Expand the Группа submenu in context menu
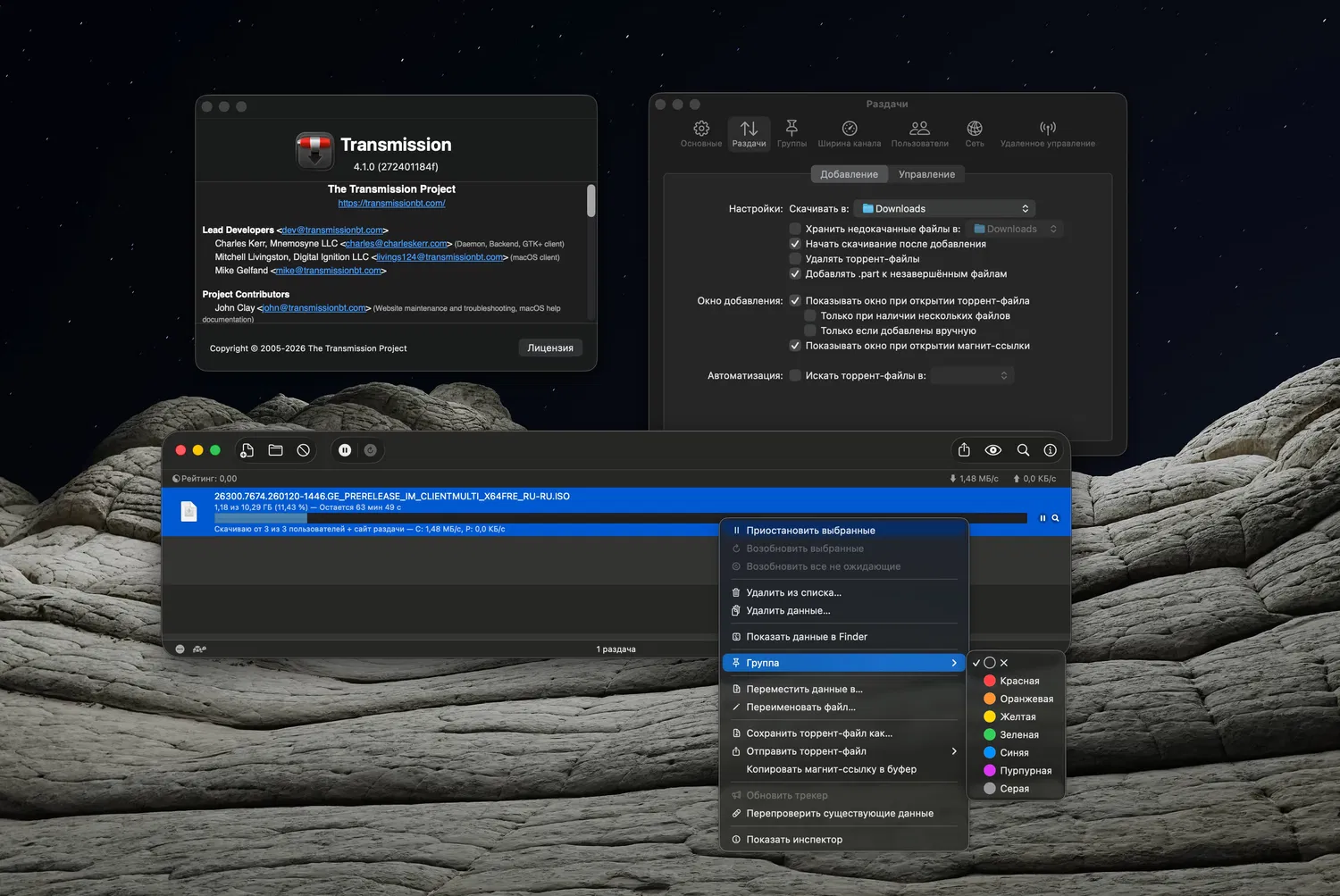Screen dimensions: 1340x896 [x=844, y=663]
